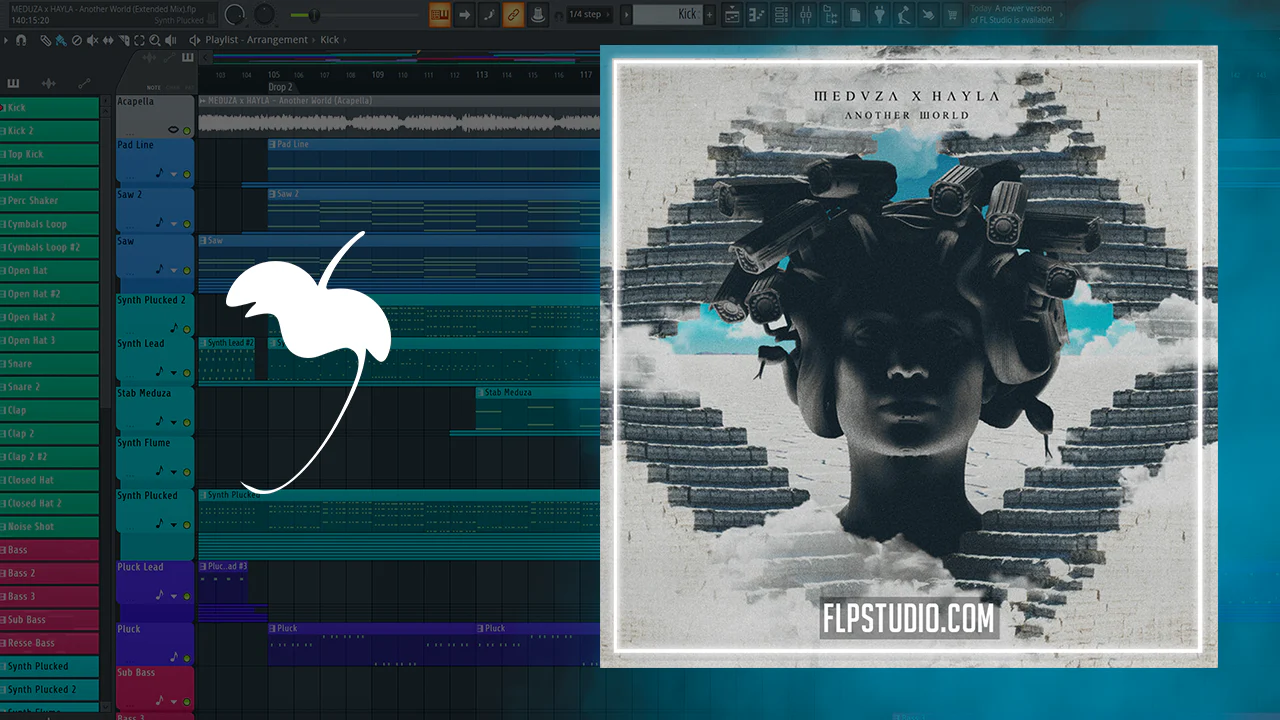Select the Top Kick pattern
This screenshot has height=720, width=1280.
click(x=50, y=154)
